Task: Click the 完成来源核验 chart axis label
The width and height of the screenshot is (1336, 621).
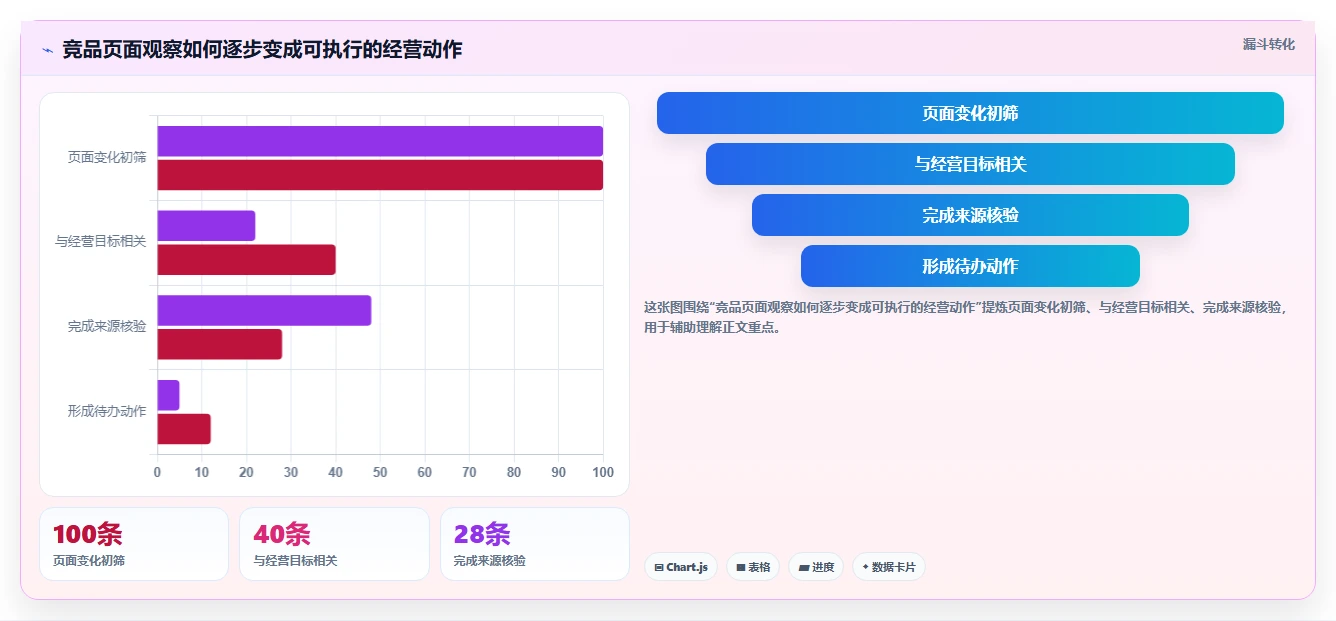Action: coord(107,327)
